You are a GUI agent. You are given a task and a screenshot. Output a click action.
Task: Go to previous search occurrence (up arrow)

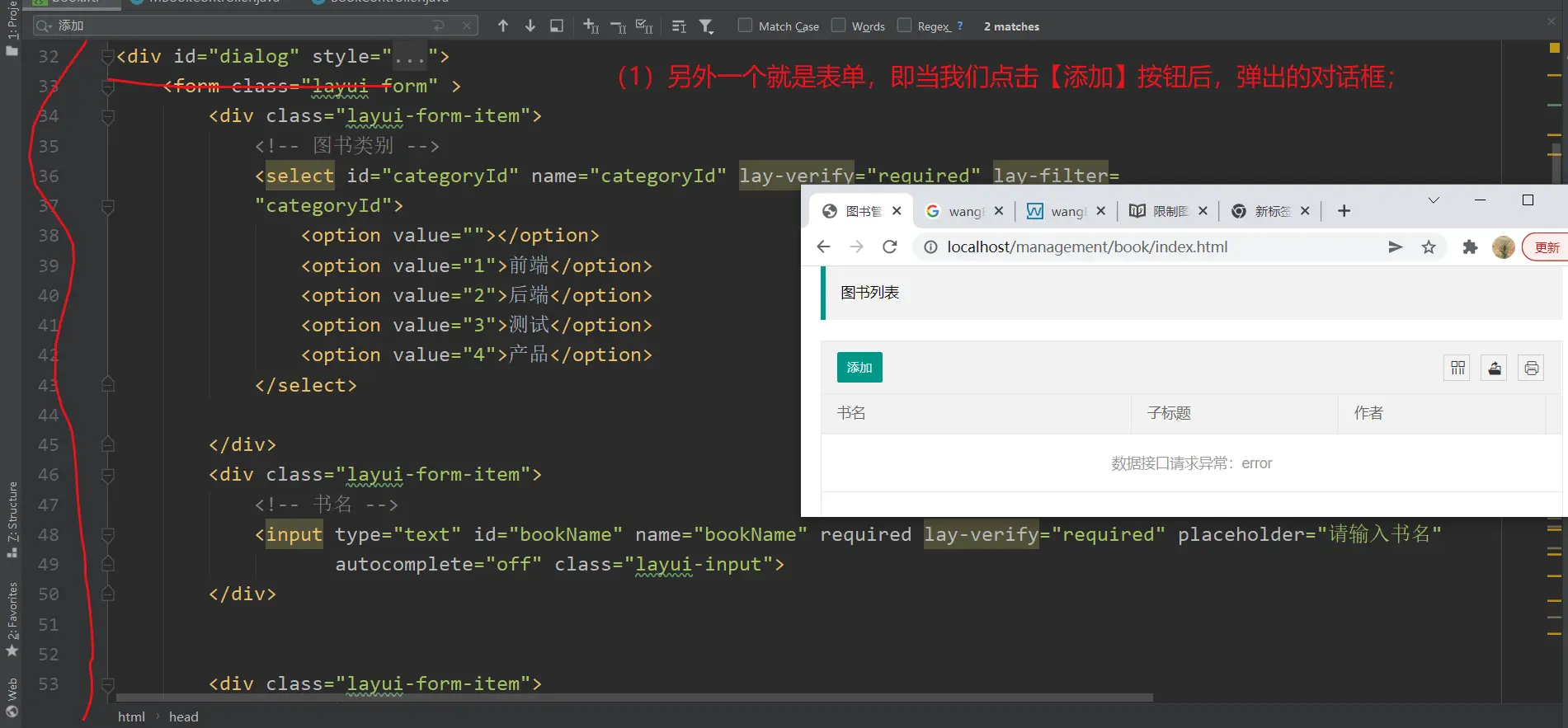coord(502,26)
